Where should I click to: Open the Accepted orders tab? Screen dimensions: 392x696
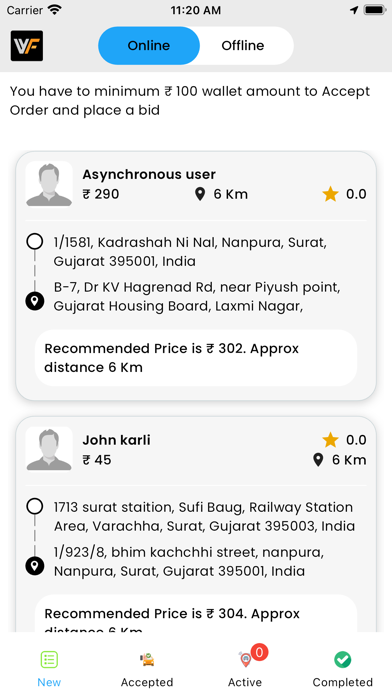147,668
